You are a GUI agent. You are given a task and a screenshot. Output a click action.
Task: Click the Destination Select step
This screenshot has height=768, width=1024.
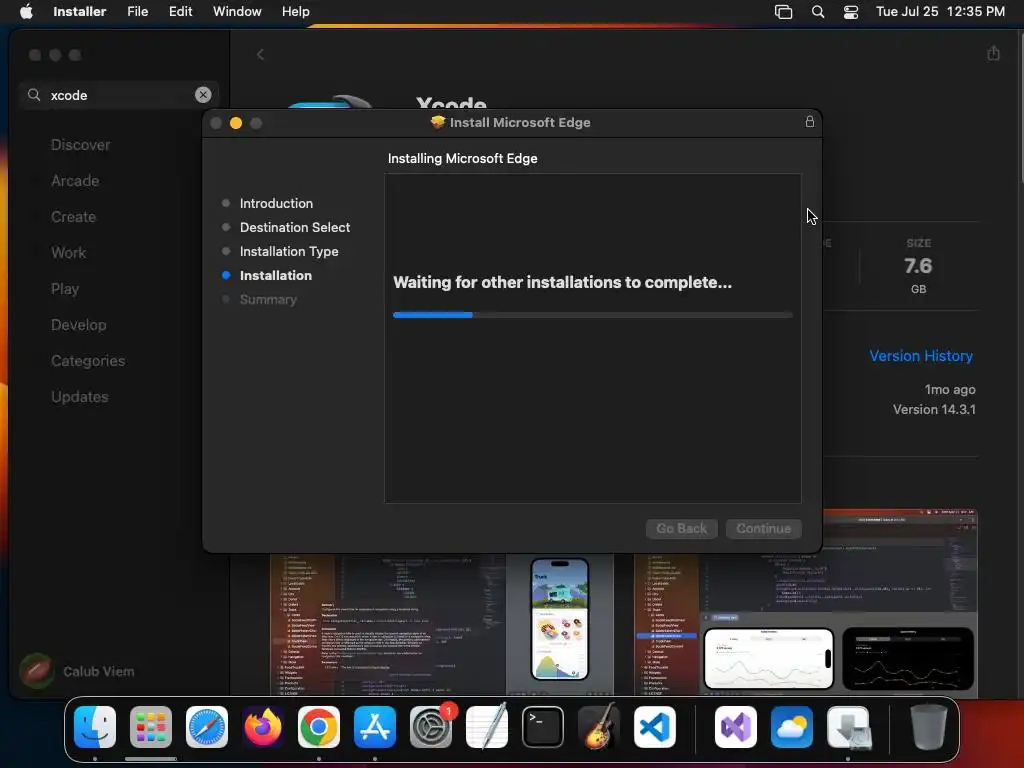click(x=295, y=227)
